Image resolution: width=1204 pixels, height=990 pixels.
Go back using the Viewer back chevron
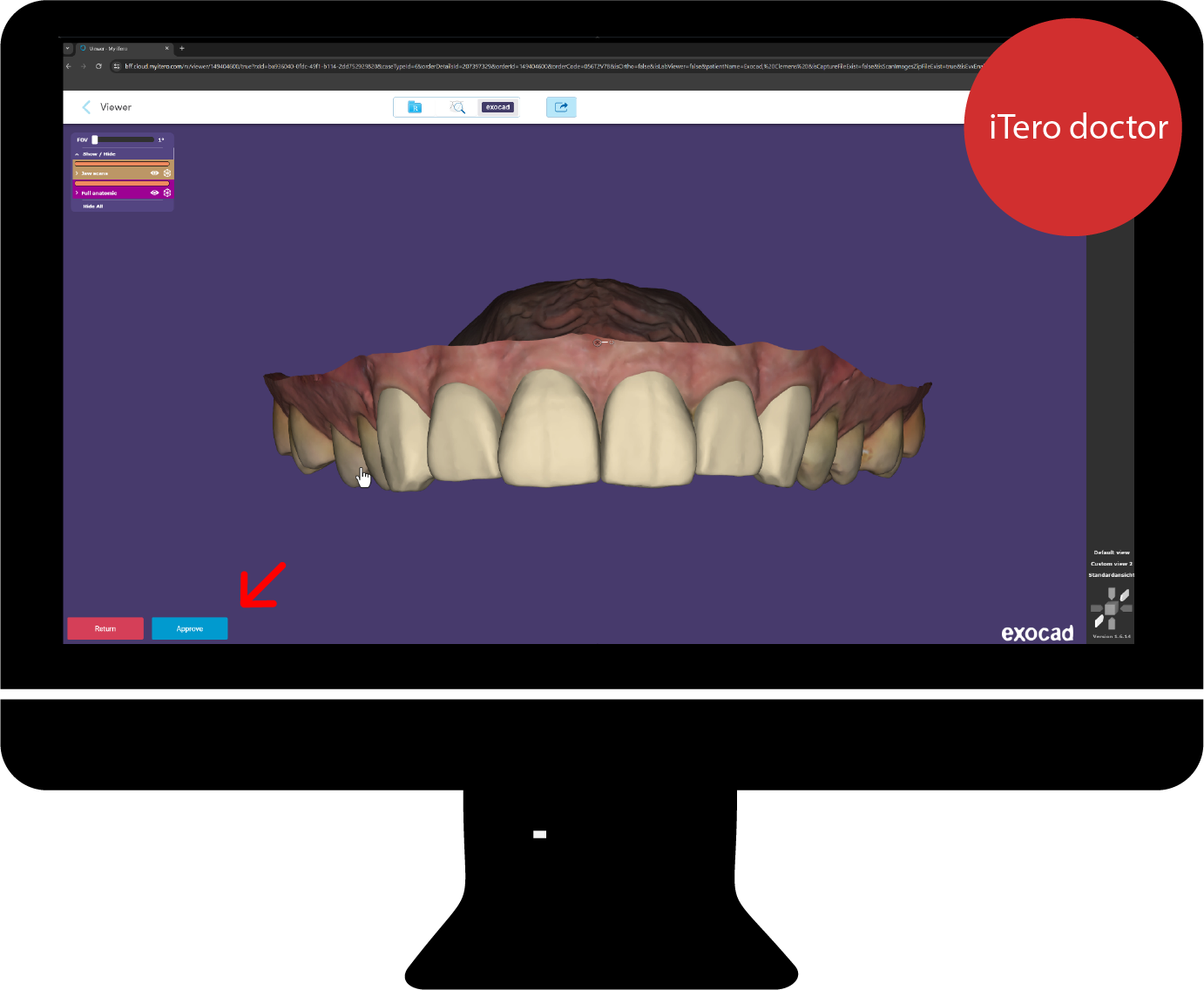coord(86,107)
